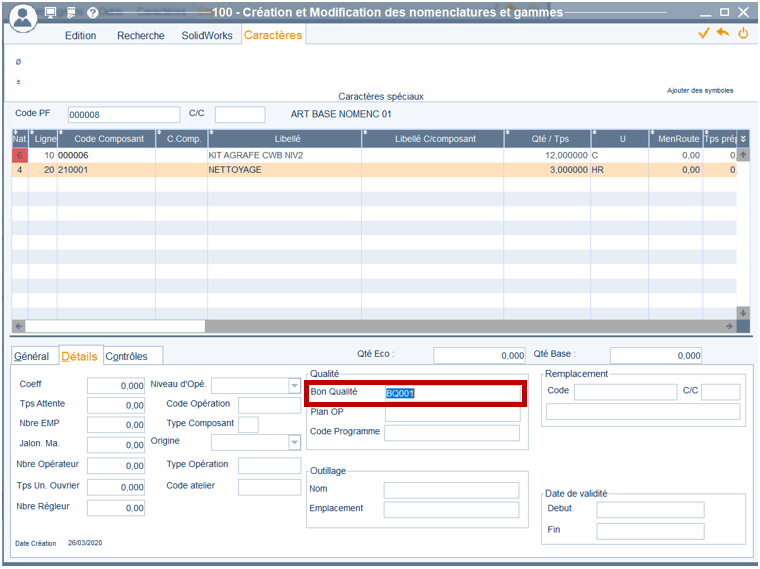
Task: Click the Outillage Nom field
Action: coord(451,490)
